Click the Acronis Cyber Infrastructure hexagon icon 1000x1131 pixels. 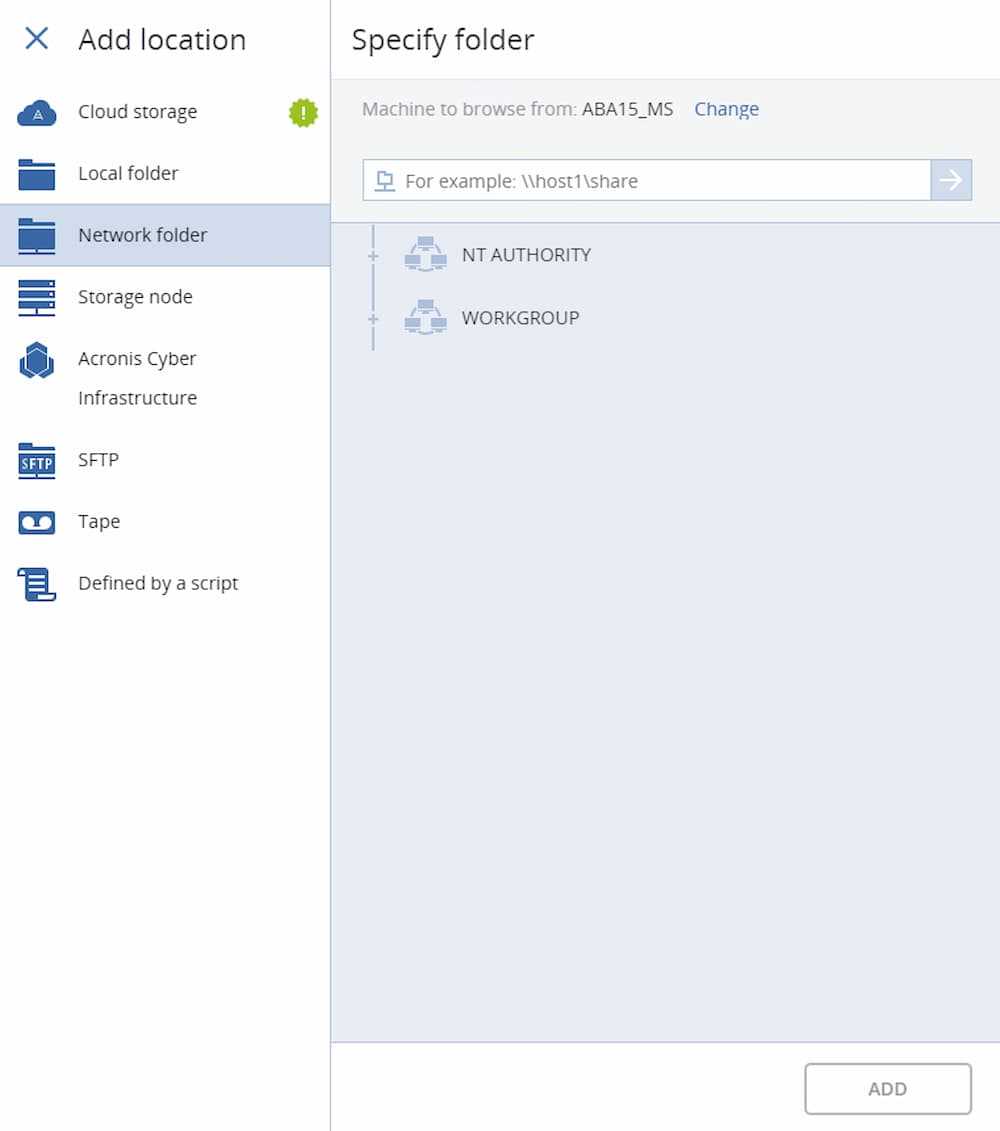click(x=37, y=360)
